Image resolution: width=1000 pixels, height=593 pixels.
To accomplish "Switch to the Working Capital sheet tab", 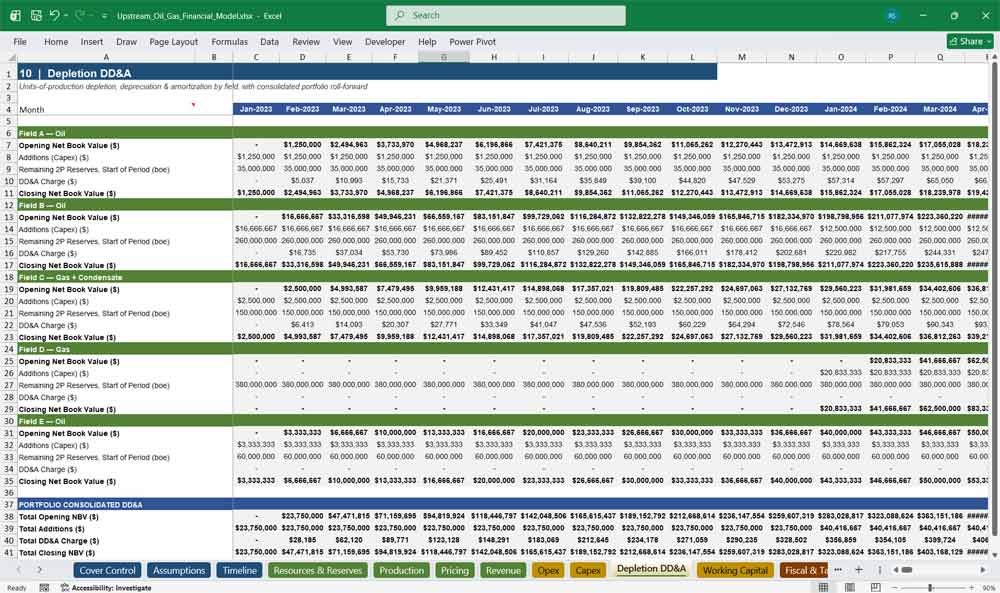I will pyautogui.click(x=735, y=570).
